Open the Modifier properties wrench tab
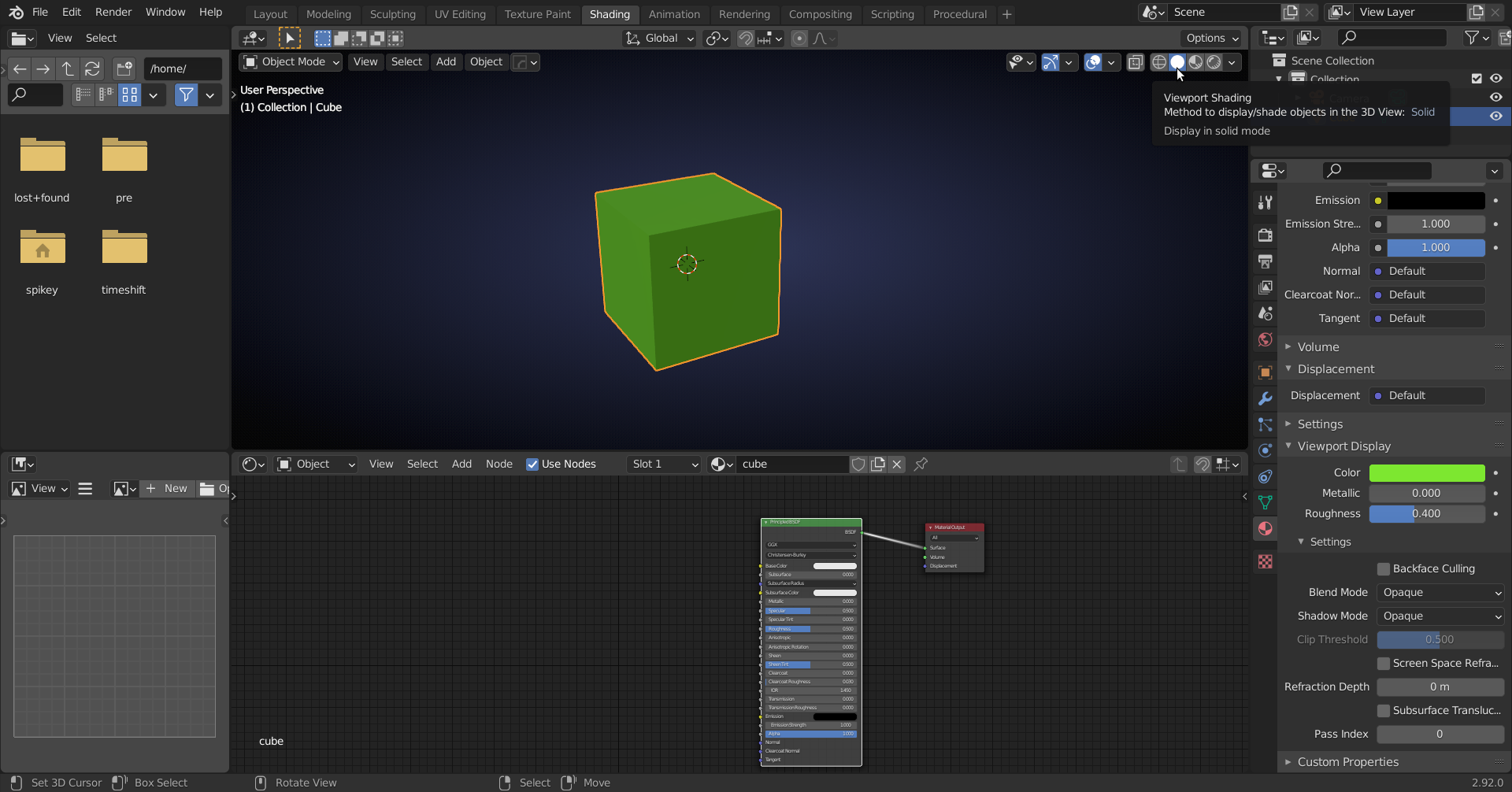 [x=1266, y=398]
